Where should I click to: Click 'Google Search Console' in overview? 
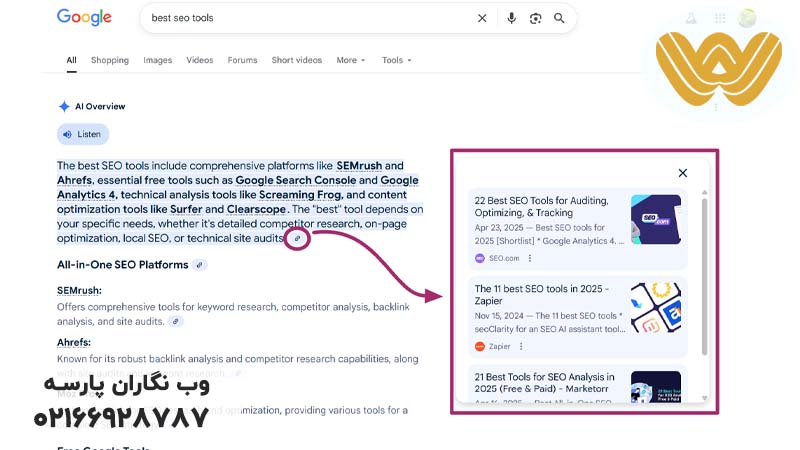click(295, 180)
